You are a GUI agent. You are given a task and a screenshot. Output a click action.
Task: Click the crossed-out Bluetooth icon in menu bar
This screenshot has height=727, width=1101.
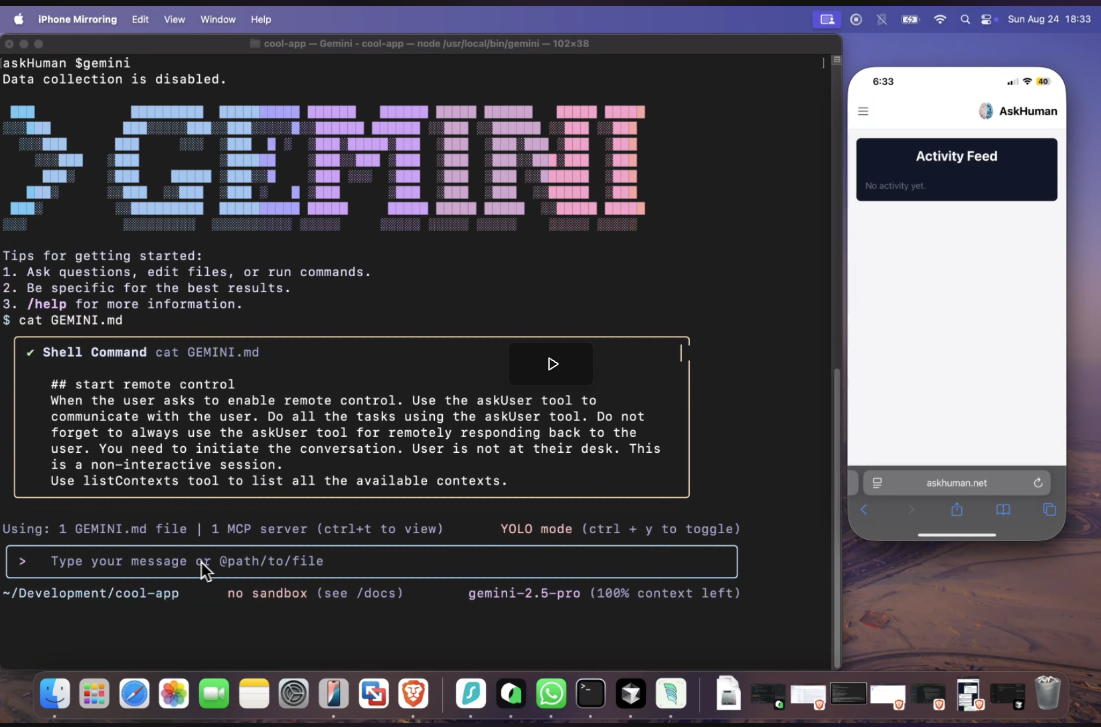pos(881,20)
